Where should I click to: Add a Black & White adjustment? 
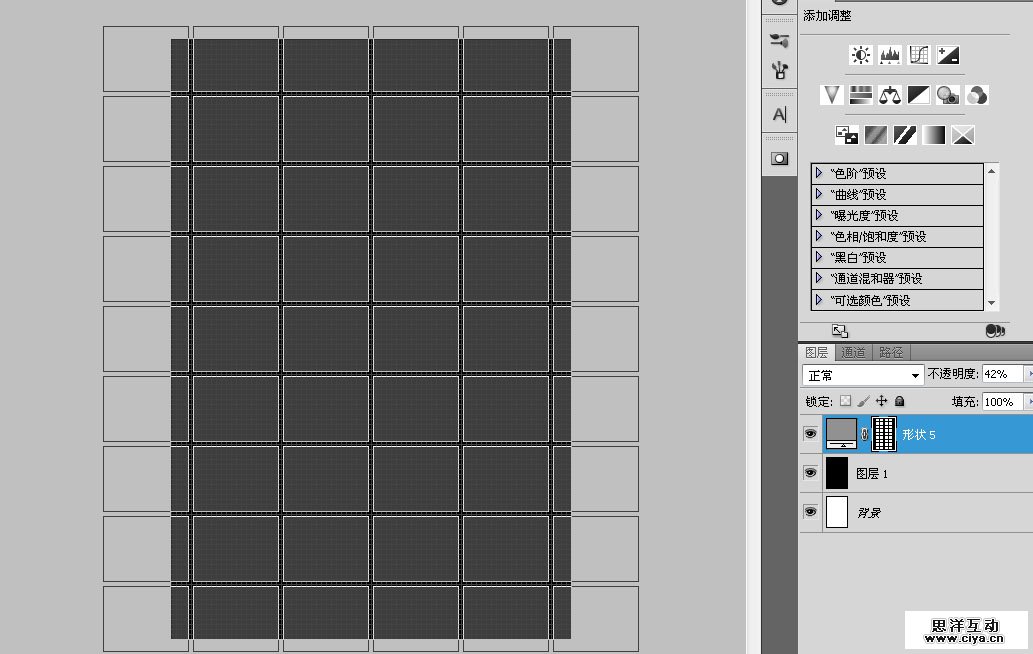tap(918, 95)
